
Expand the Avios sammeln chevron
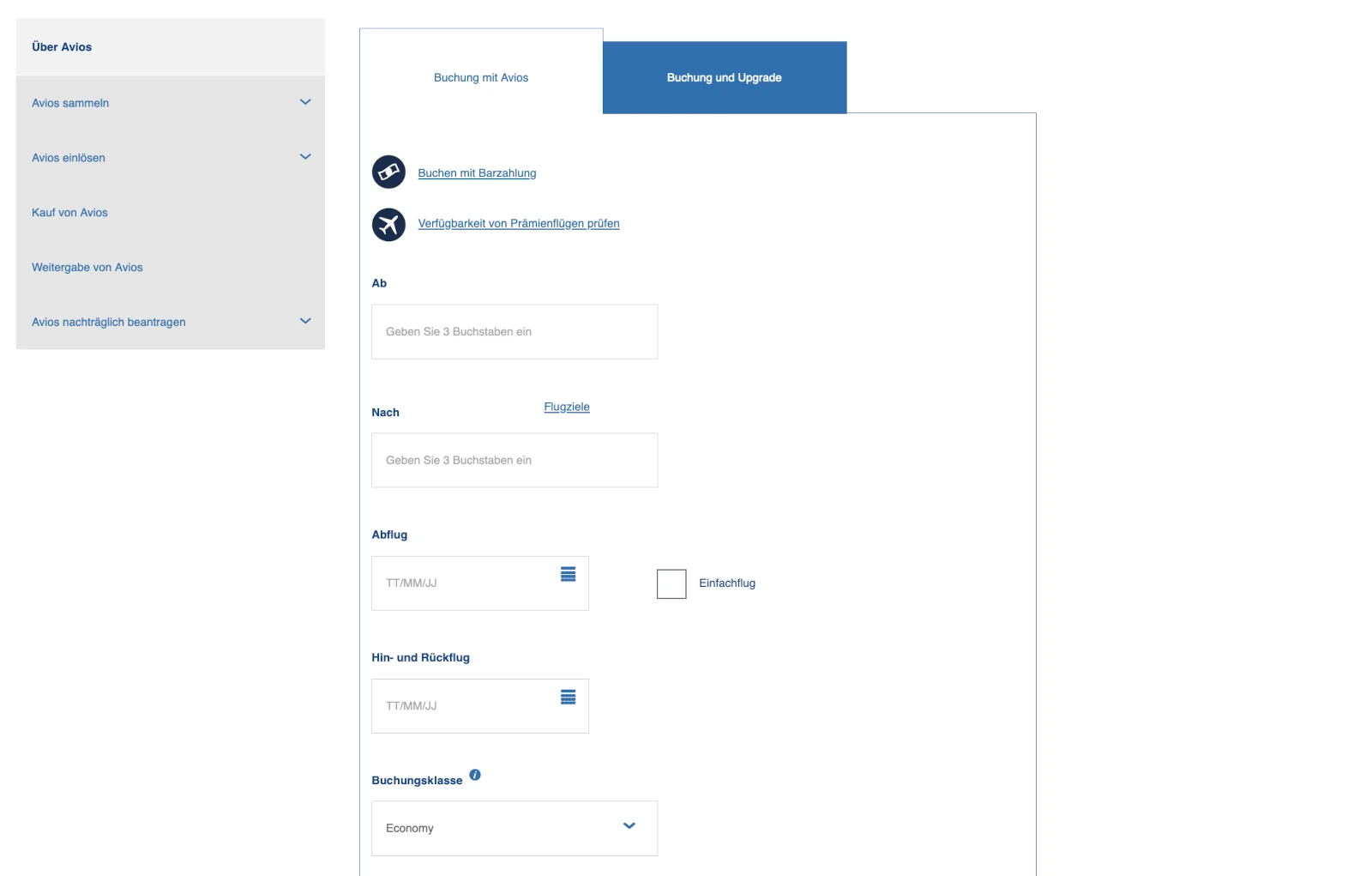coord(305,102)
